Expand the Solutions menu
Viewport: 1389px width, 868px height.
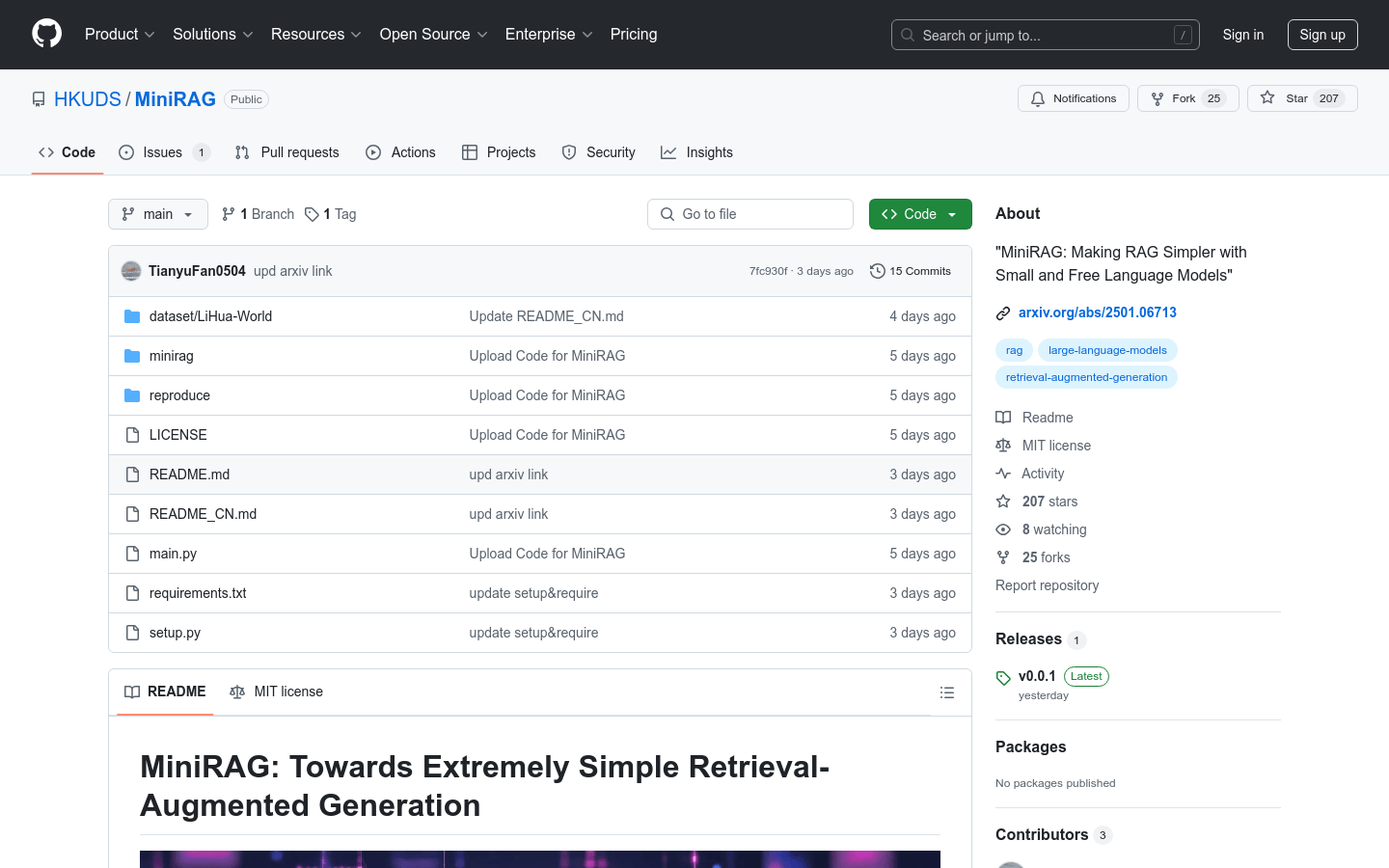pyautogui.click(x=213, y=35)
